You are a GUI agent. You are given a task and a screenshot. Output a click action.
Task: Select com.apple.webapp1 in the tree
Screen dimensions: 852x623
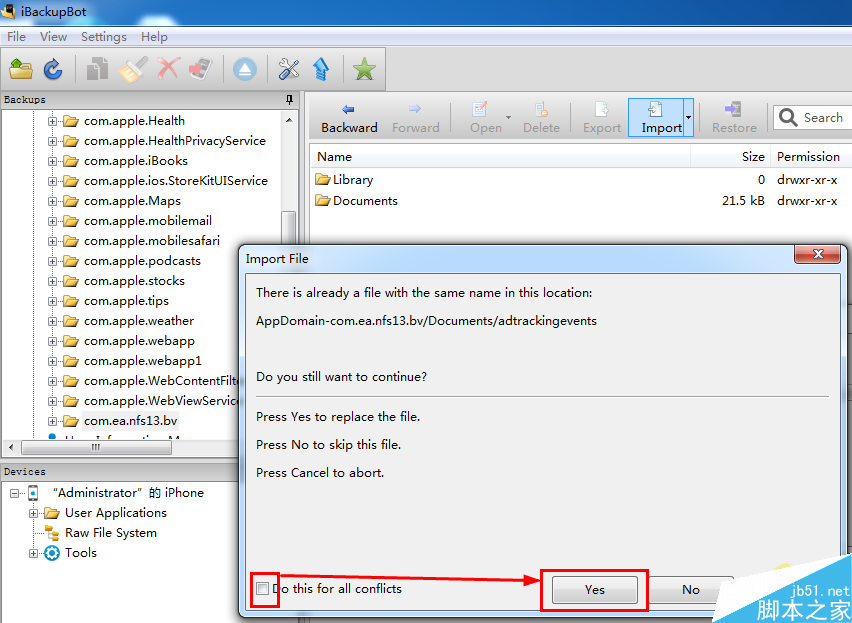(x=143, y=361)
